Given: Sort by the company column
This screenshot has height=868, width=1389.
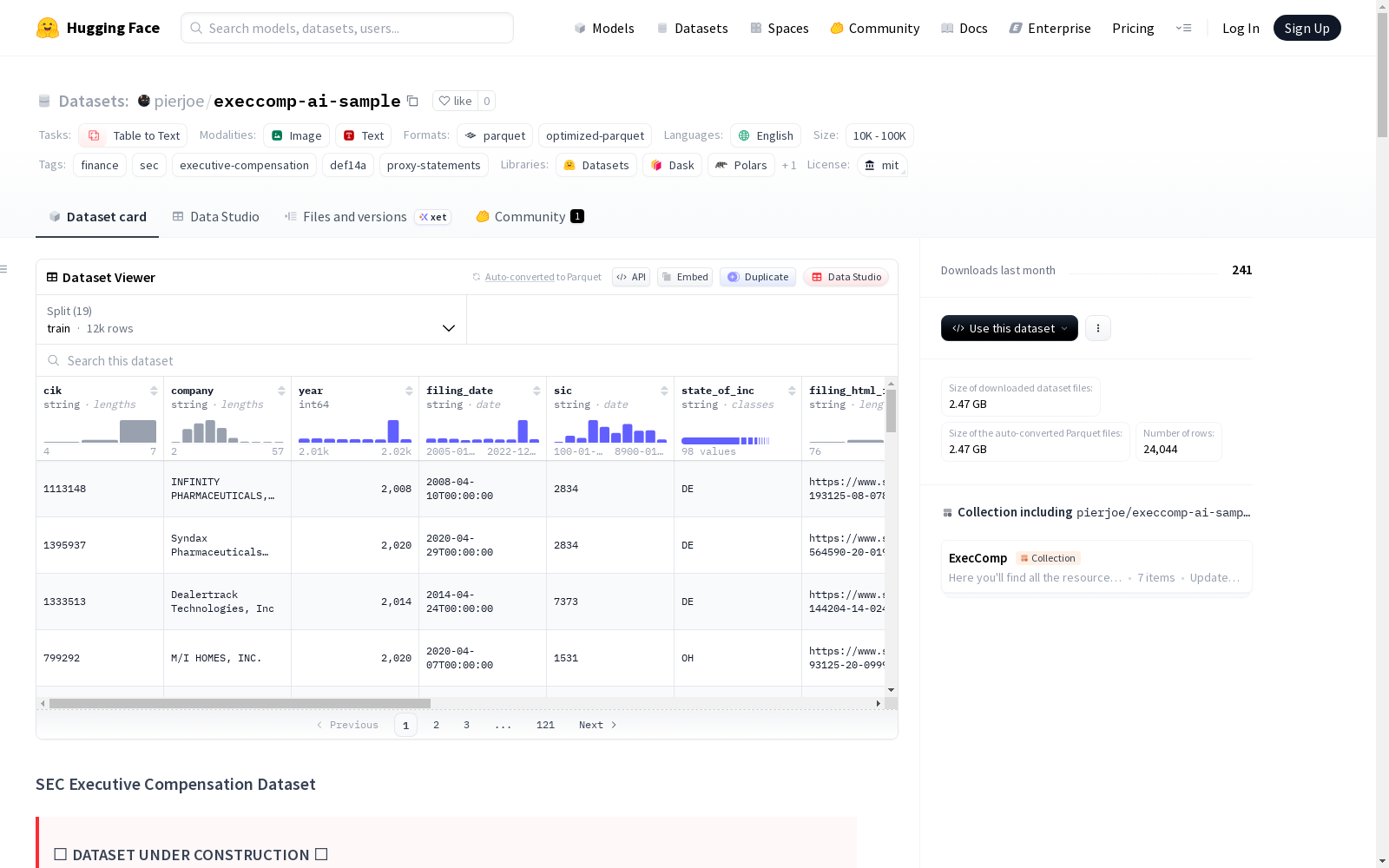Looking at the screenshot, I should click(281, 391).
